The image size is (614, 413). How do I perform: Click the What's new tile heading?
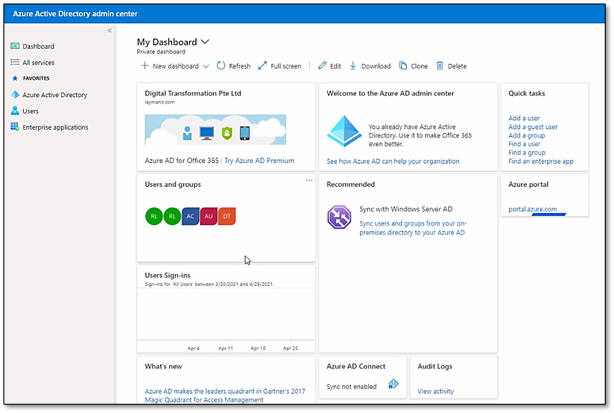tap(163, 366)
